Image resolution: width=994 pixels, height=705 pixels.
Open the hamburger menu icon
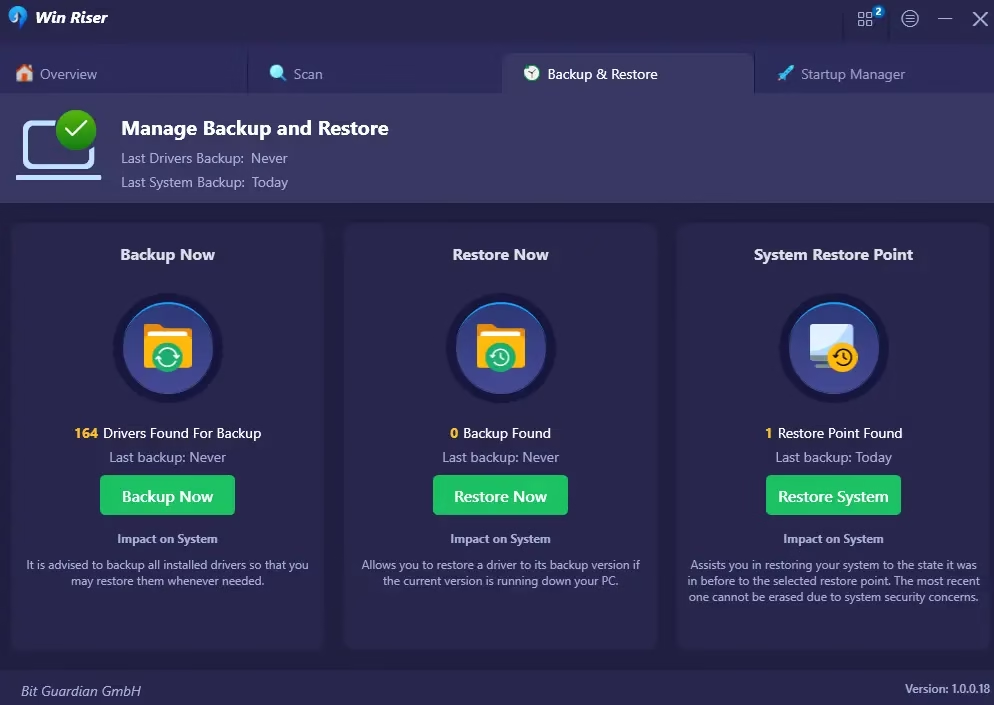coord(910,19)
